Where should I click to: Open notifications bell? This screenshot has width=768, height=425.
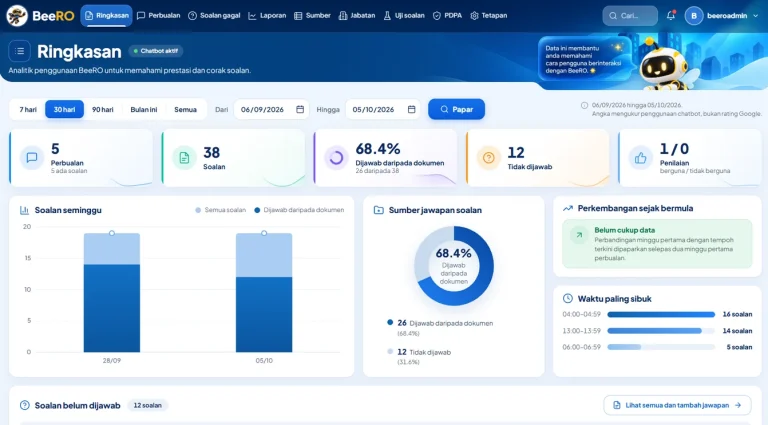tap(671, 16)
